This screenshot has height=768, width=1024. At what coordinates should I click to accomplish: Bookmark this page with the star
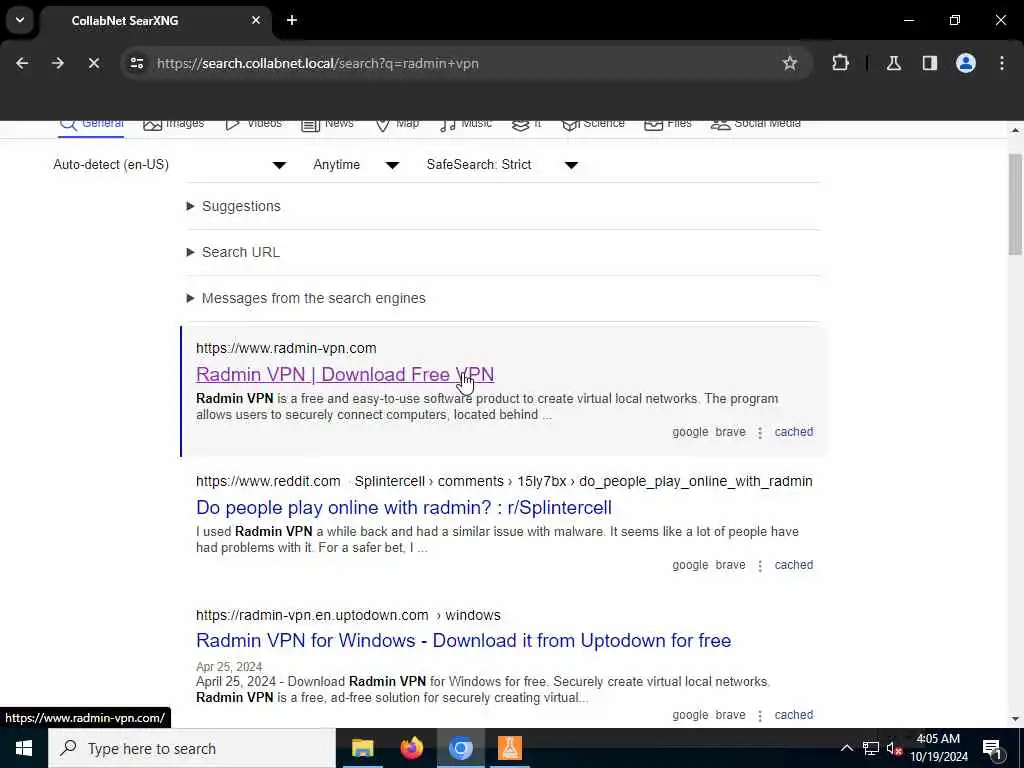[x=790, y=63]
